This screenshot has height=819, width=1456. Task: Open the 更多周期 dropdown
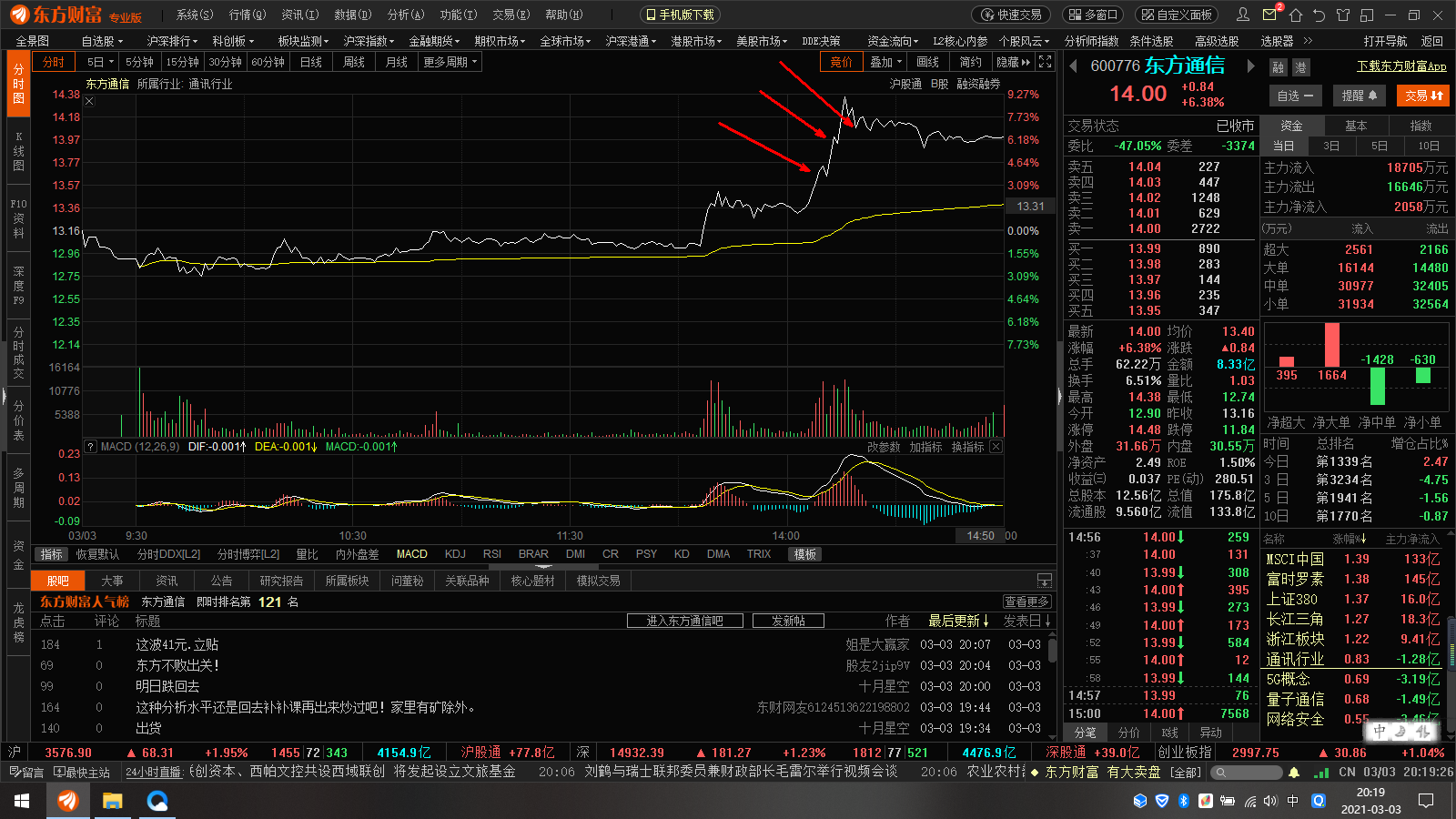[450, 62]
